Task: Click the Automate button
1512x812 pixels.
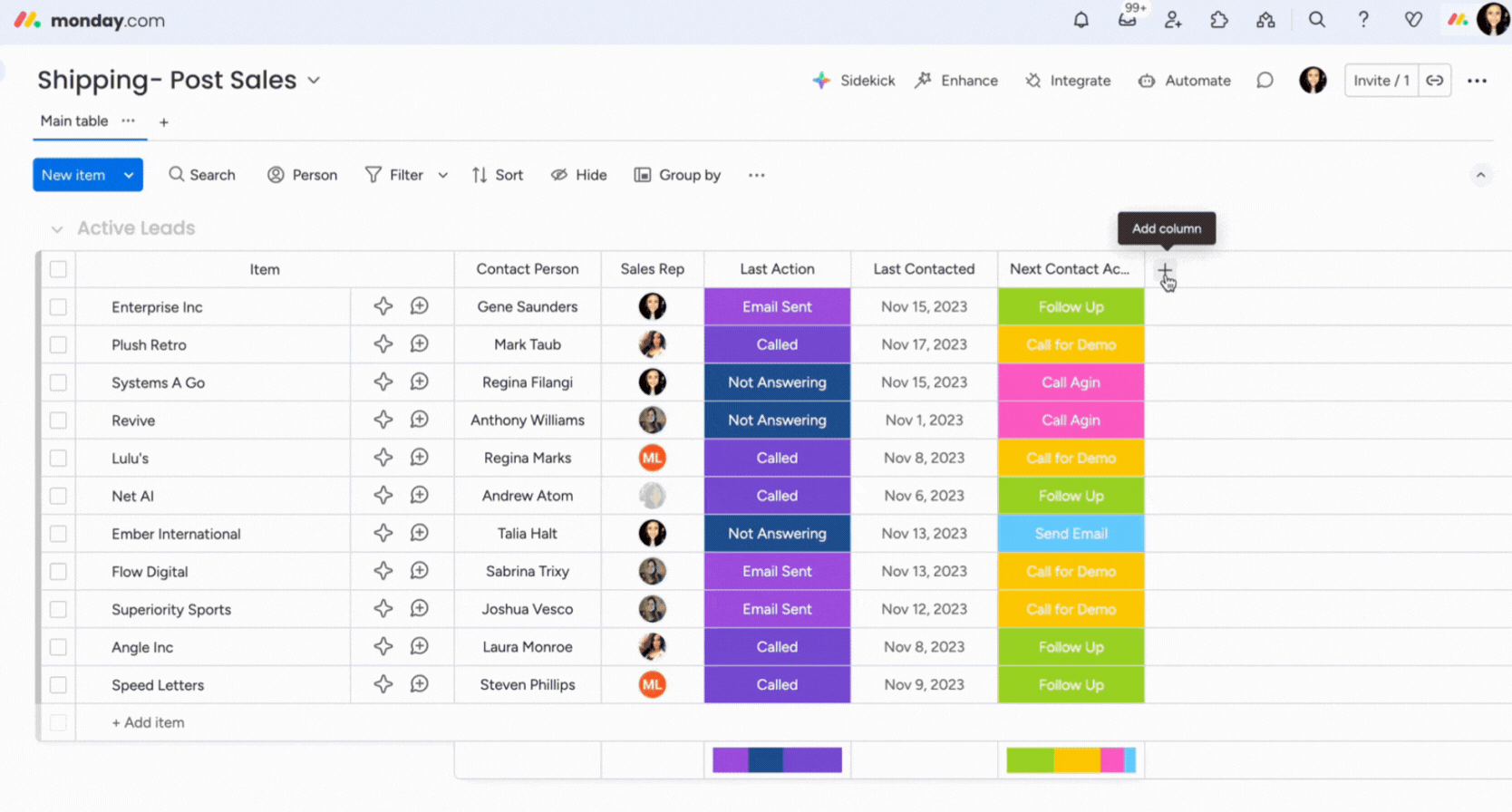Action: tap(1185, 81)
